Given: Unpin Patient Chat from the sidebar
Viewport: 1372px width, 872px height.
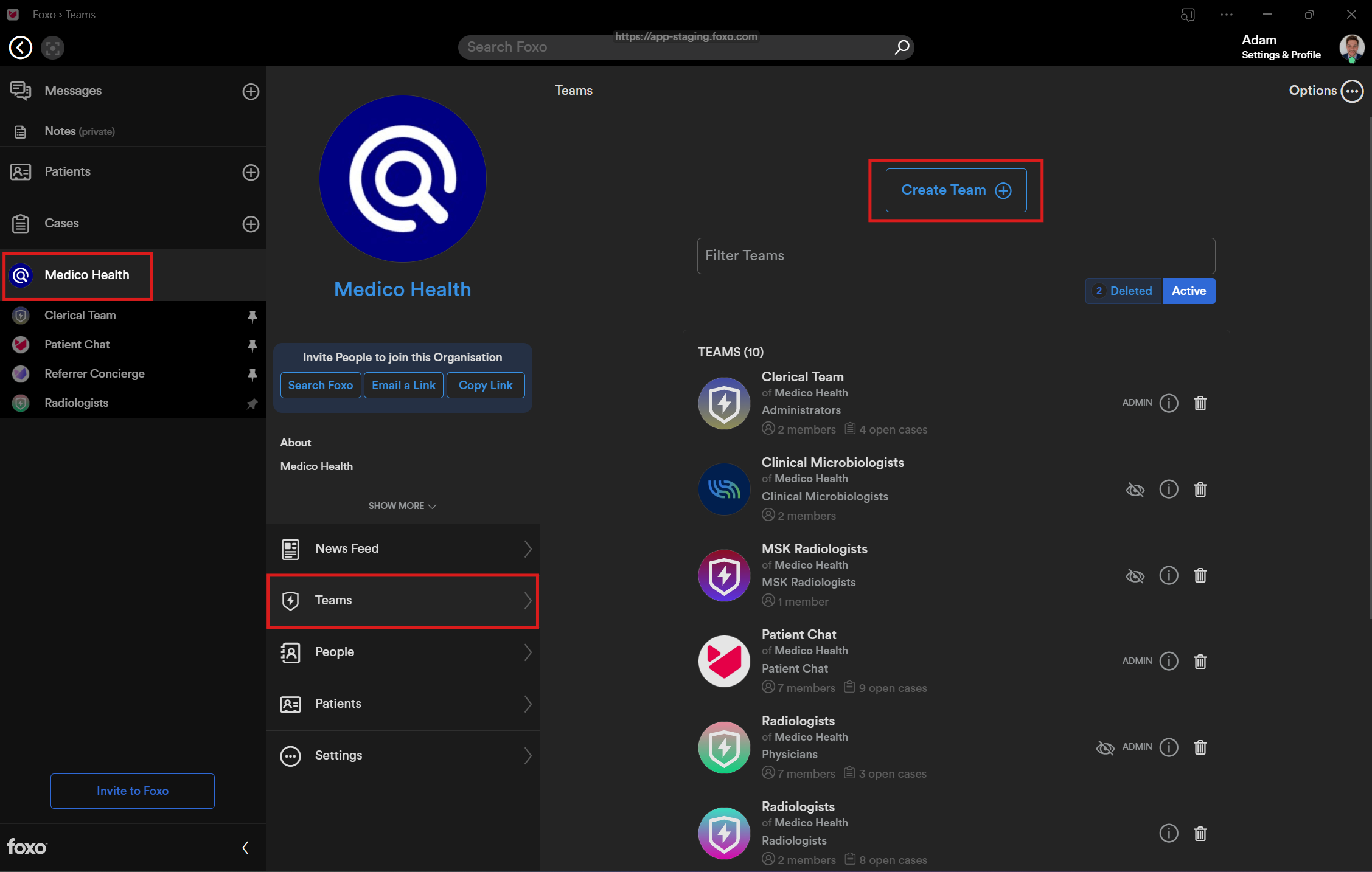Looking at the screenshot, I should 252,345.
